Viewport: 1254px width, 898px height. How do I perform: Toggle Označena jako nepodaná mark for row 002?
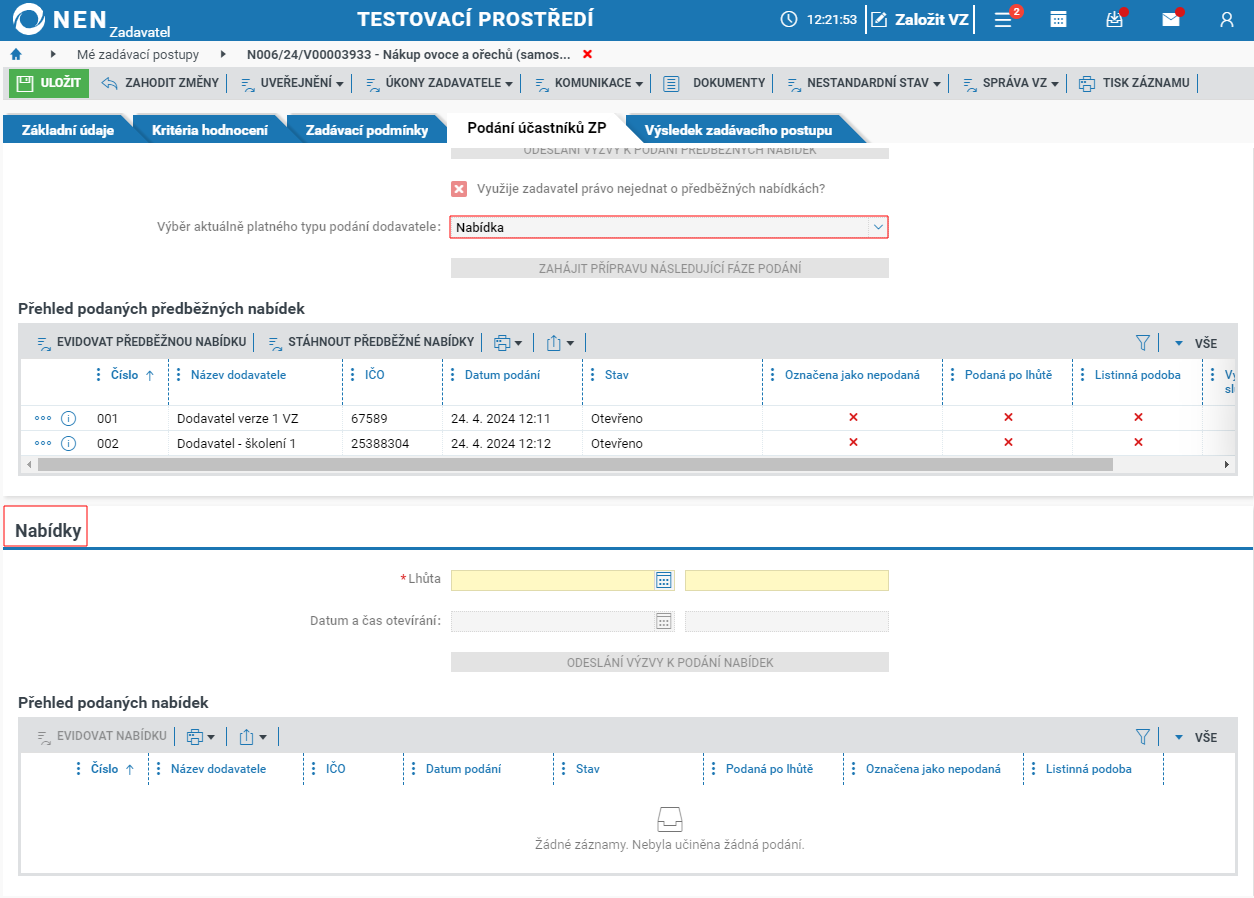[853, 442]
